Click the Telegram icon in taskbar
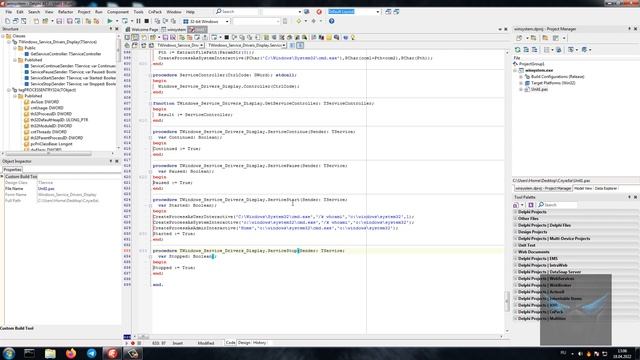Image resolution: width=640 pixels, height=360 pixels. point(91,353)
